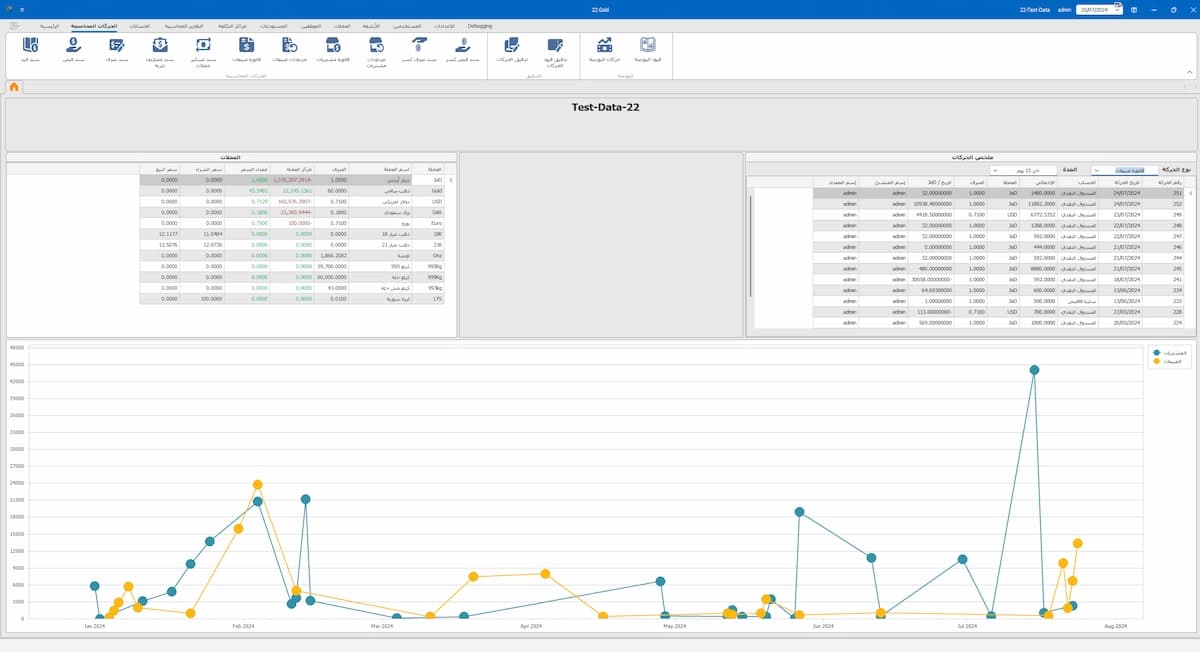Select the Gold currency row
The image size is (1200, 652).
[x=293, y=190]
